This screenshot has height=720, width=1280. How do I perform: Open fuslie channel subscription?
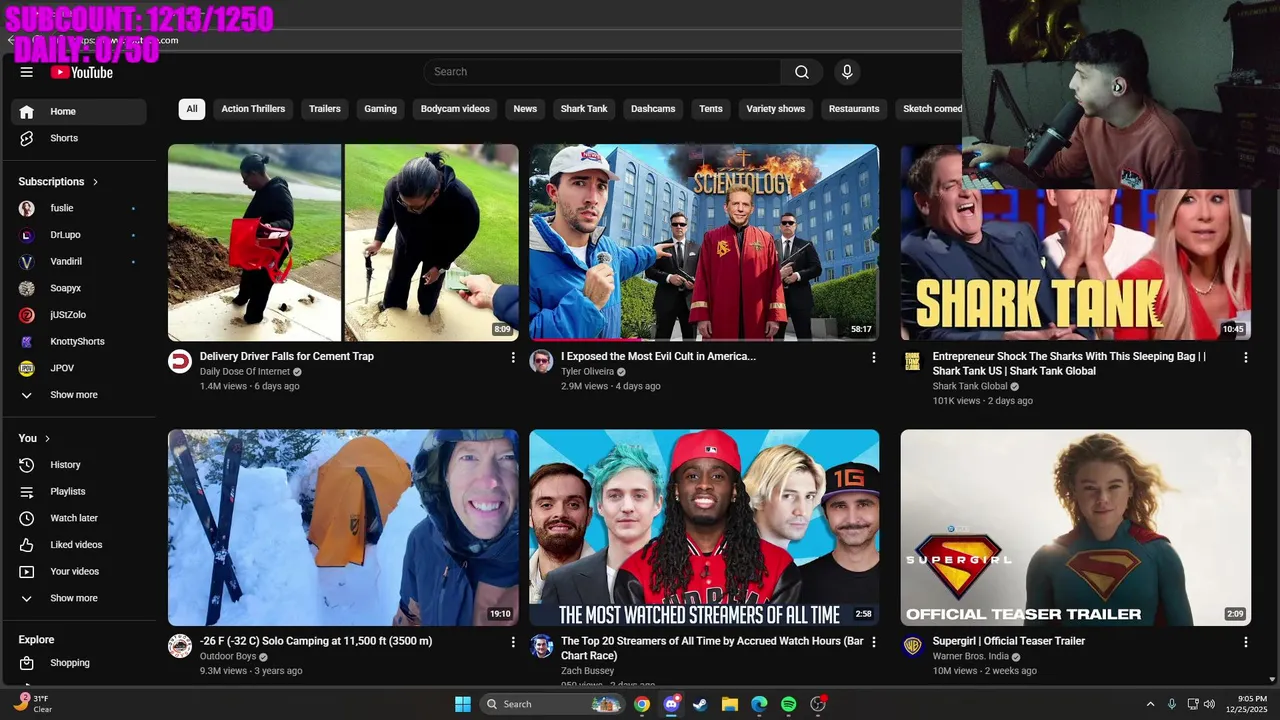[x=79, y=208]
